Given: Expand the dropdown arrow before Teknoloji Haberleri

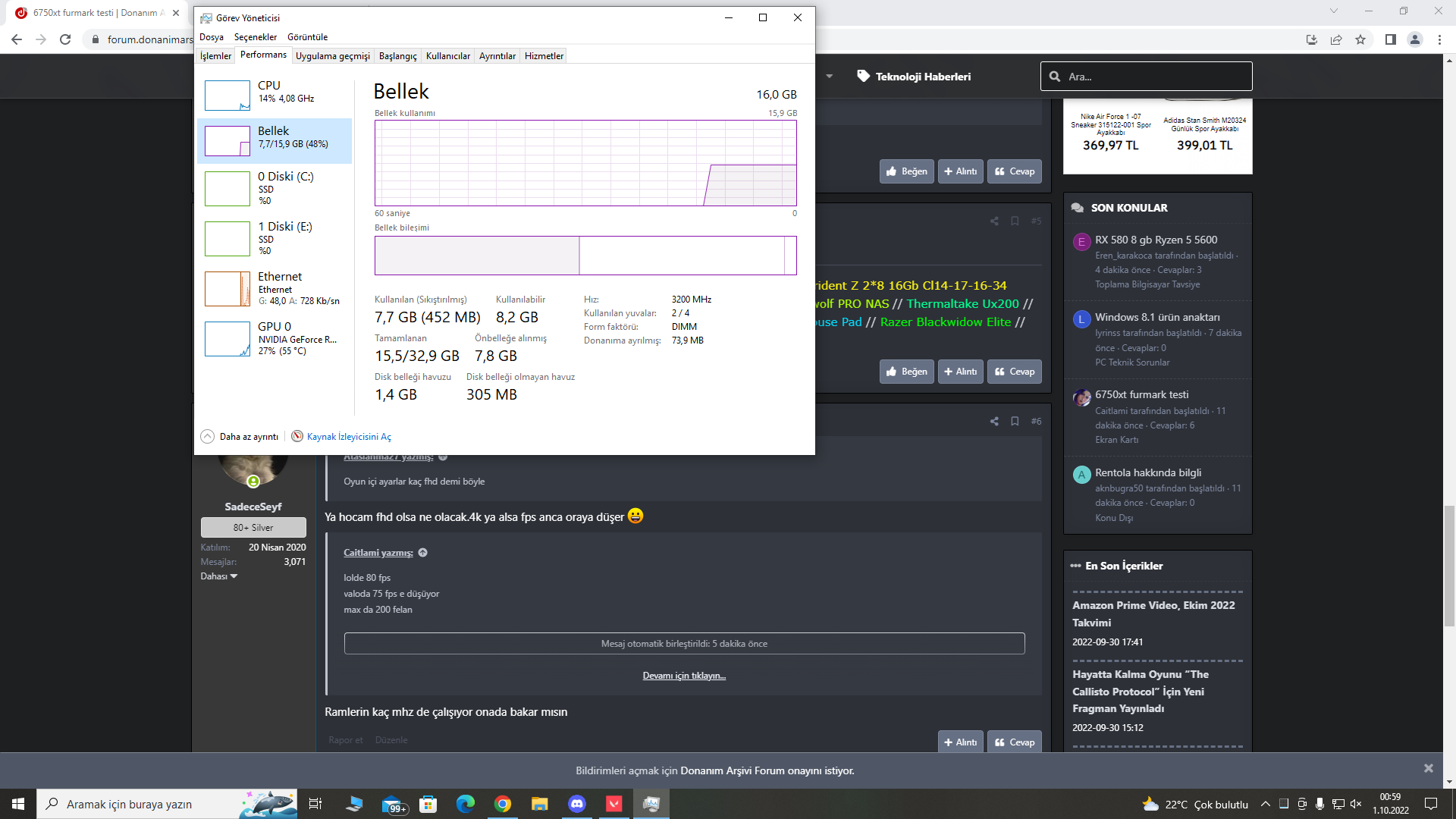Looking at the screenshot, I should pyautogui.click(x=830, y=77).
